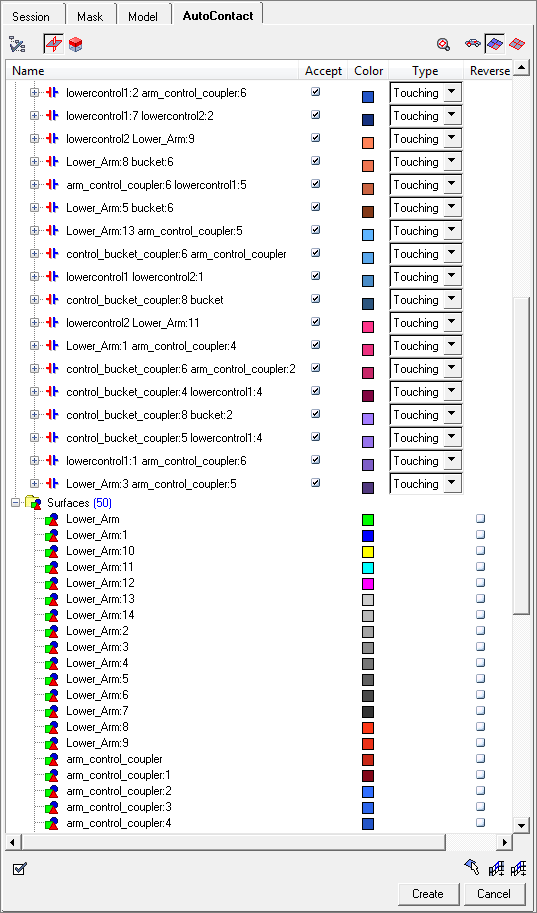537x913 pixels.
Task: Click the rightmost add-mesh icon above Cancel
Action: (x=518, y=869)
